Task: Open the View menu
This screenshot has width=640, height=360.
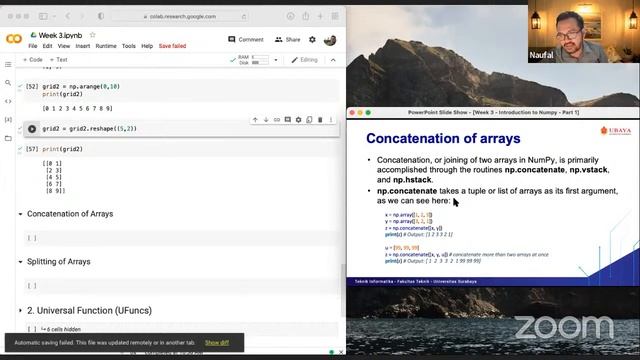Action: [64, 46]
